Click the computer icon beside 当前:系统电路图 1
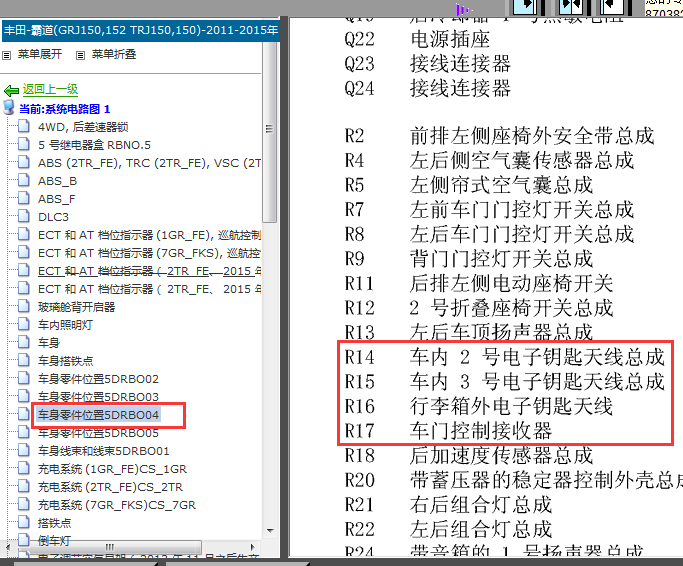 [9, 108]
